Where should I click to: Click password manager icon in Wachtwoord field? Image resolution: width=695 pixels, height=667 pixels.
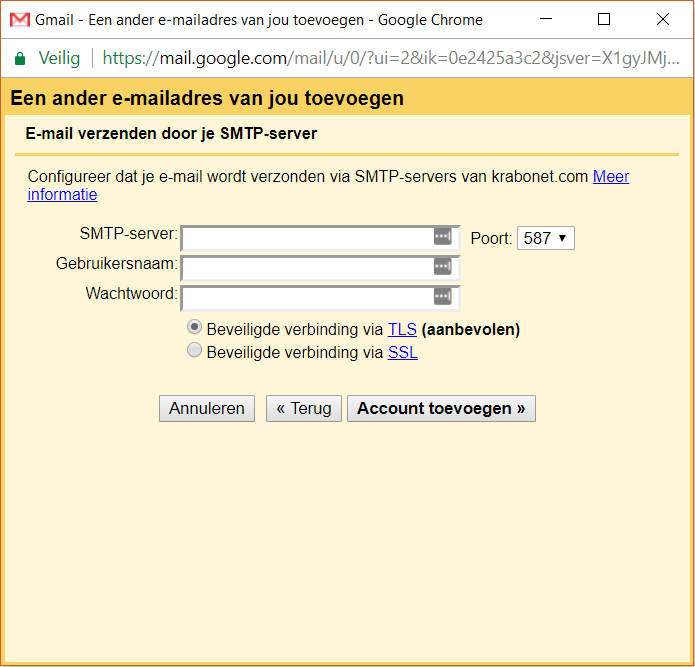tap(442, 297)
